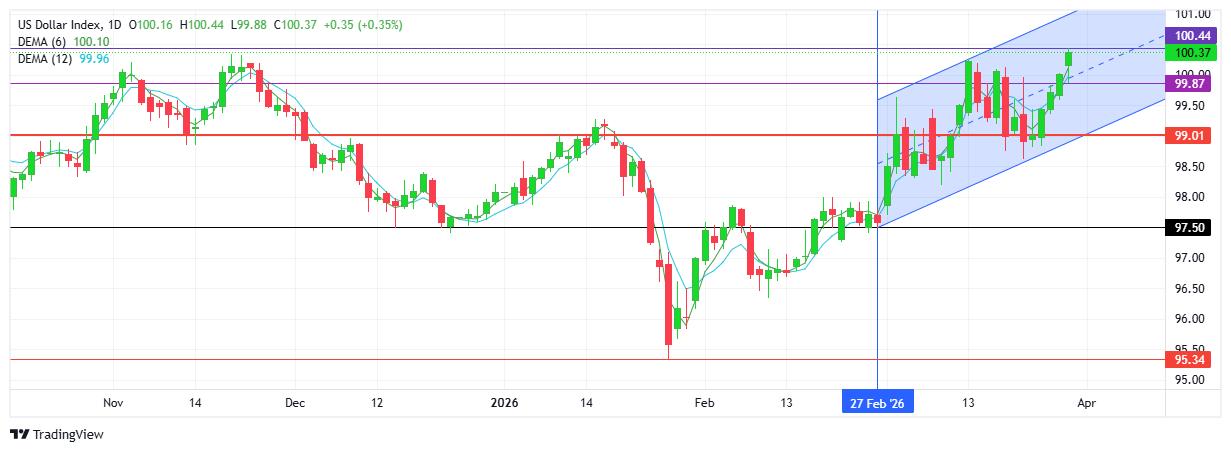Click the US Dollar Index symbol title

click(53, 24)
